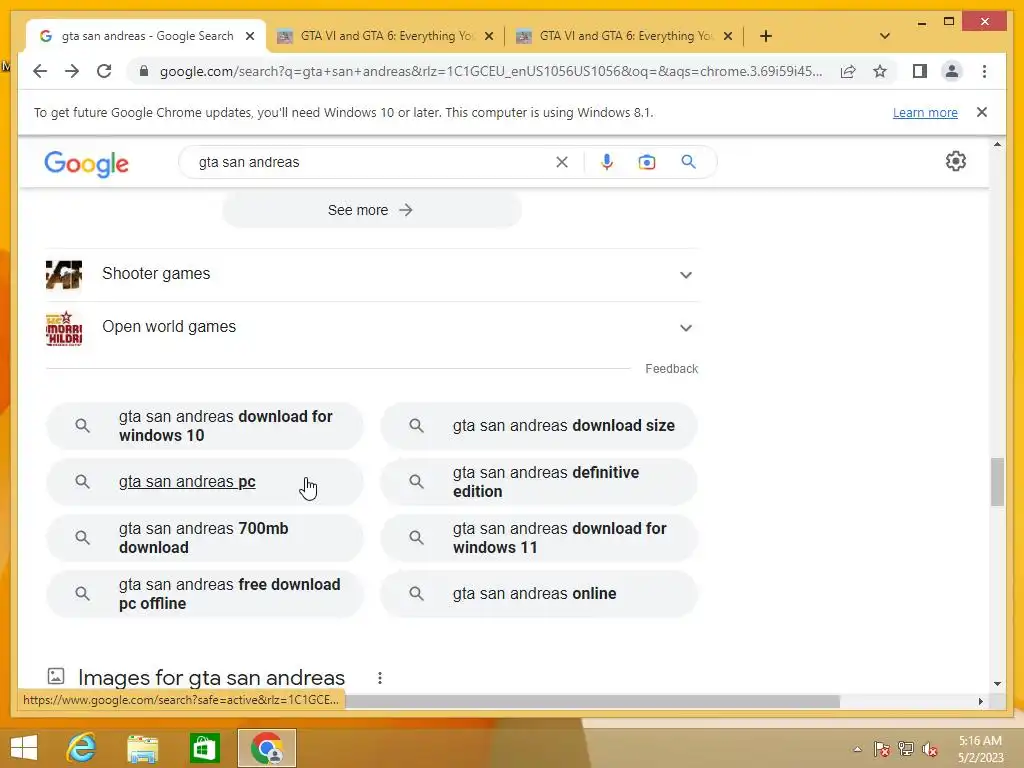
Task: Open Chrome profile avatar menu
Action: [952, 71]
